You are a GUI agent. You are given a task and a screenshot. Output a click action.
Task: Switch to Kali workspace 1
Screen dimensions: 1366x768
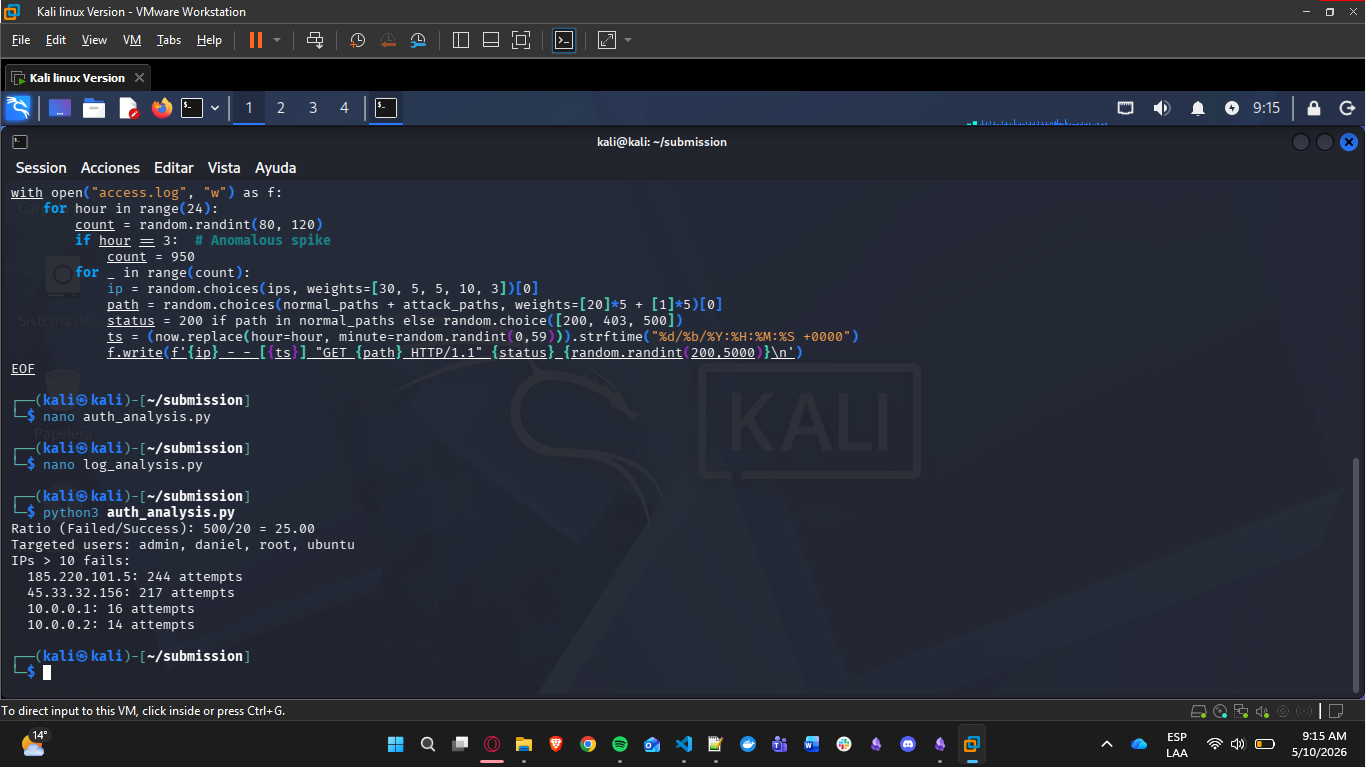249,108
